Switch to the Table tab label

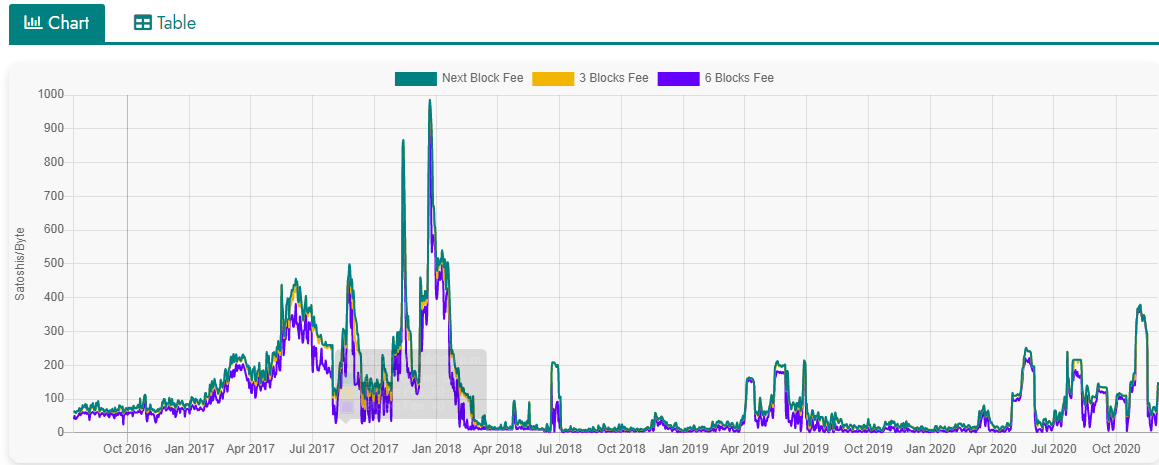[176, 23]
